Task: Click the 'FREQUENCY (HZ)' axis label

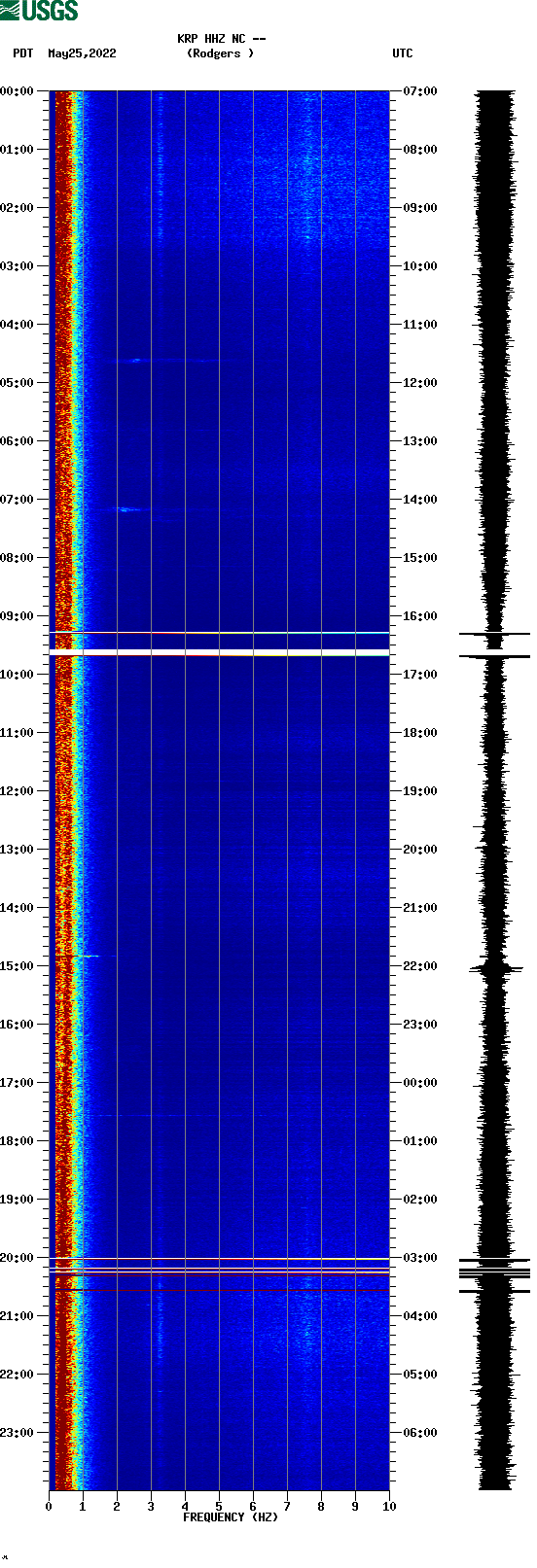Action: (231, 1517)
